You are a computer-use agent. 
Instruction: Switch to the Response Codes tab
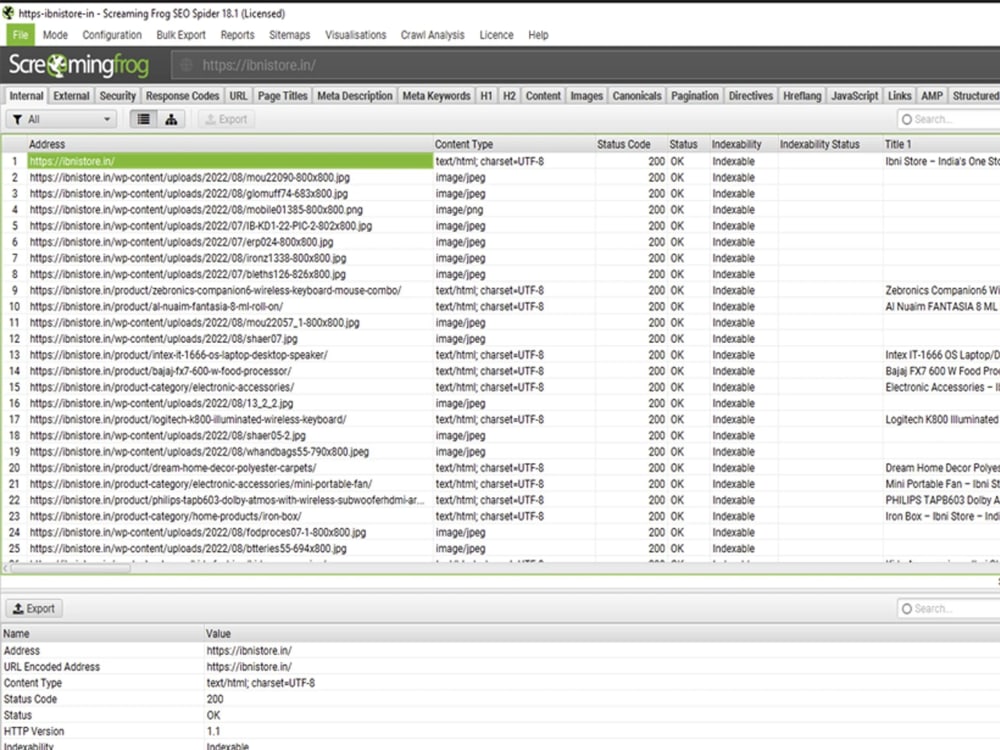click(182, 96)
